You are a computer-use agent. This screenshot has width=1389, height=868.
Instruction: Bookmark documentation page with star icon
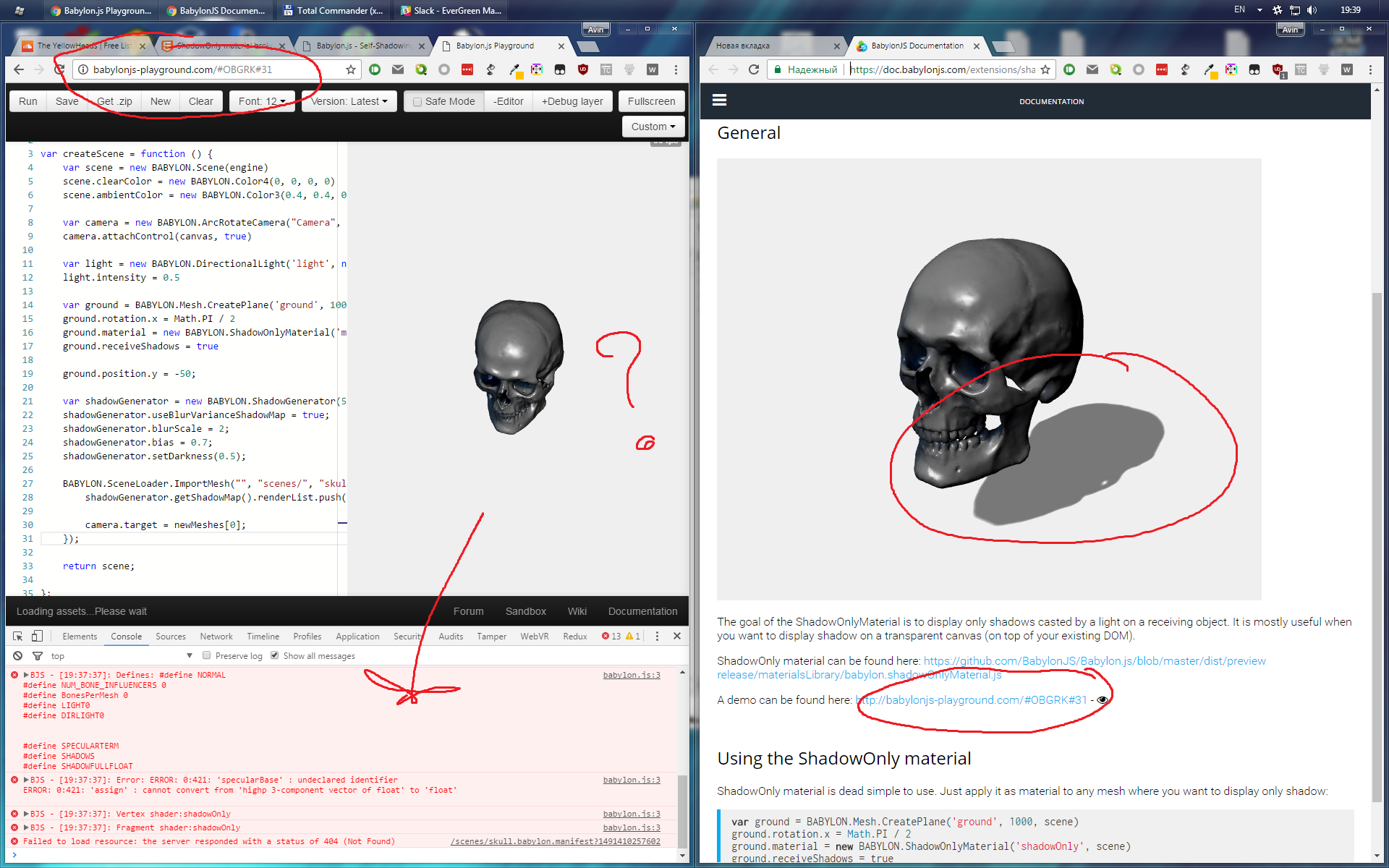(x=1045, y=69)
